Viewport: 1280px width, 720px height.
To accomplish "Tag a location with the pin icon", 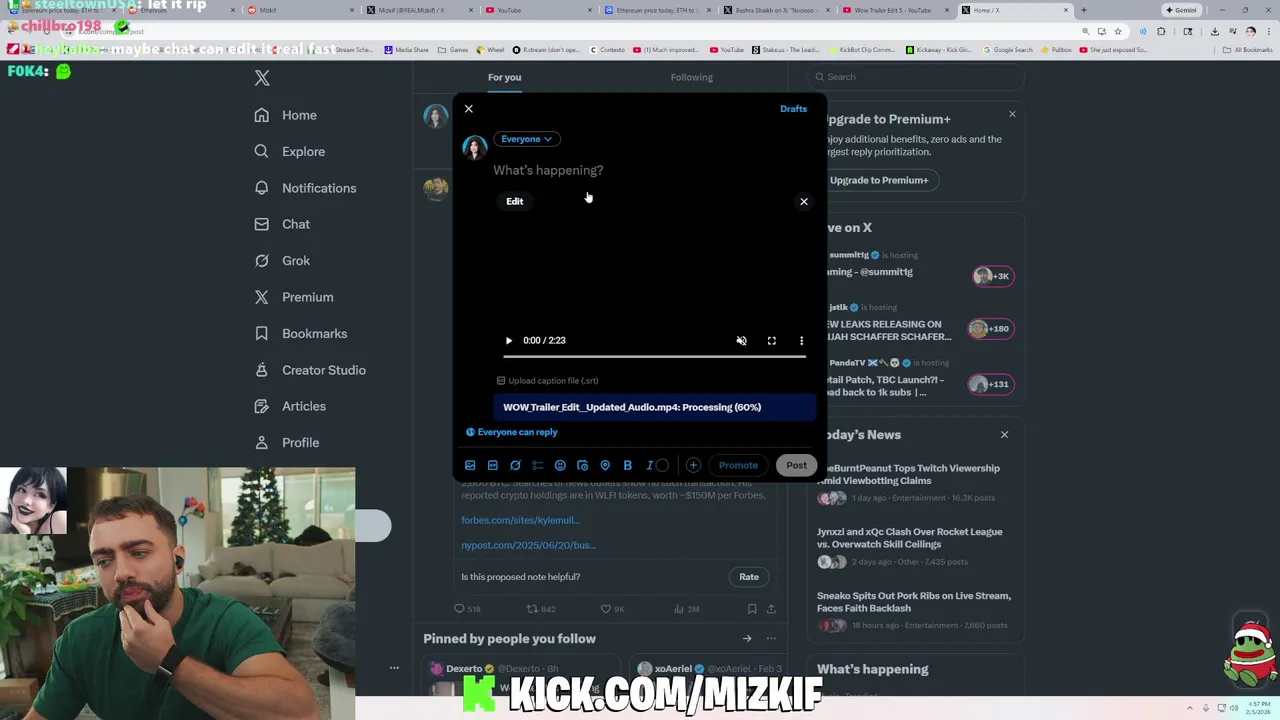I will coord(605,465).
